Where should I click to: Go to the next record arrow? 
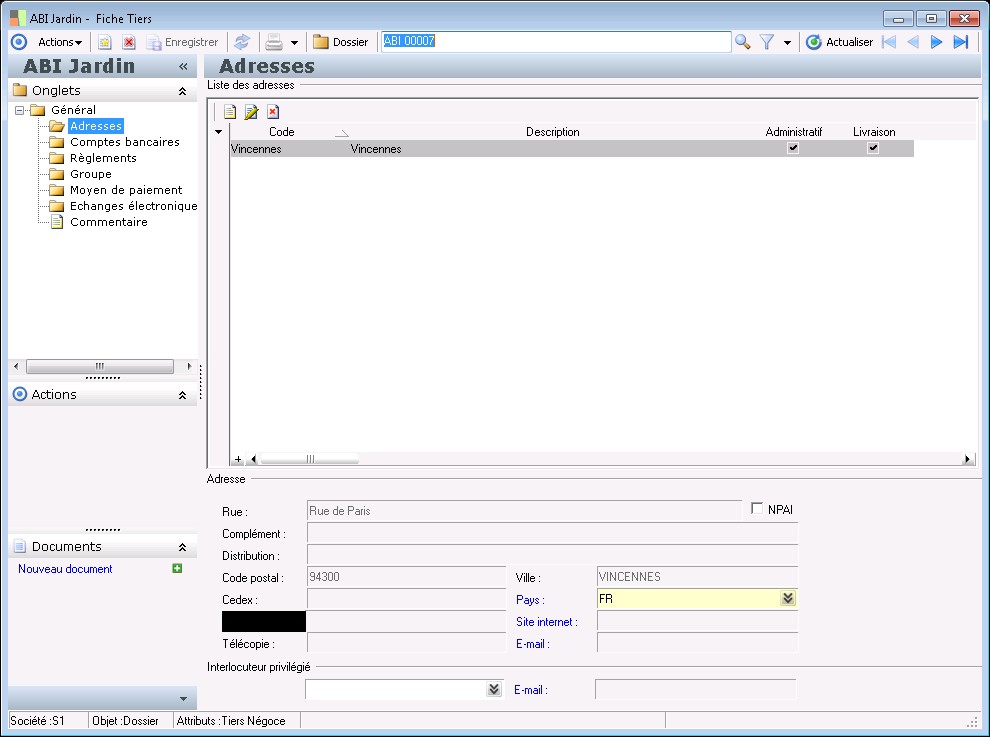937,42
